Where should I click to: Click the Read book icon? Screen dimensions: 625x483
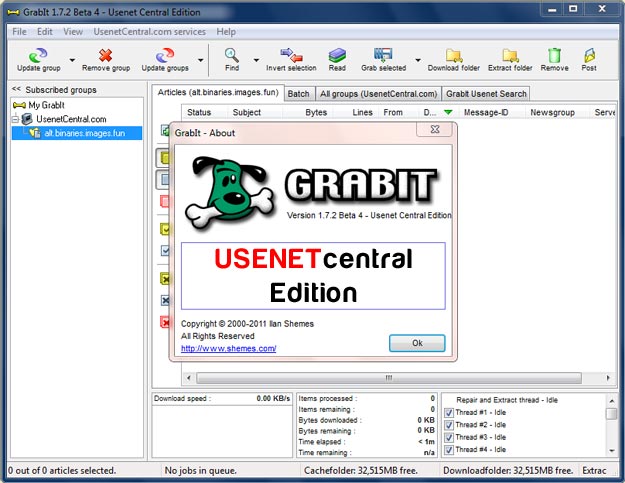coord(337,55)
